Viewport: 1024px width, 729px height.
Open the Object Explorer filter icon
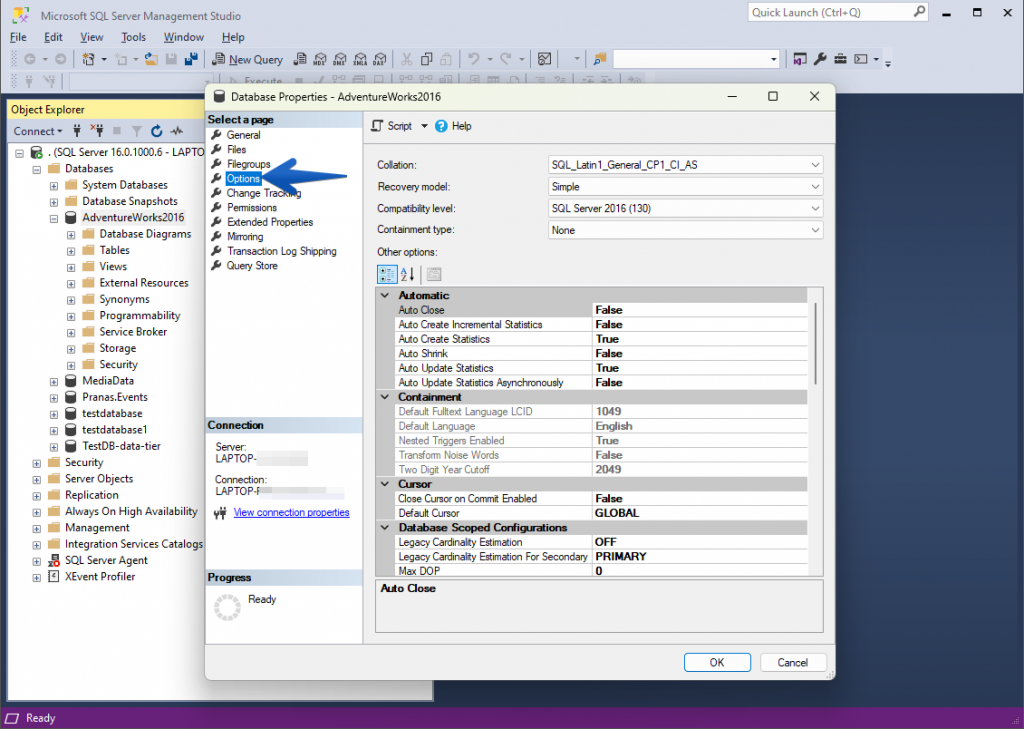tap(137, 131)
